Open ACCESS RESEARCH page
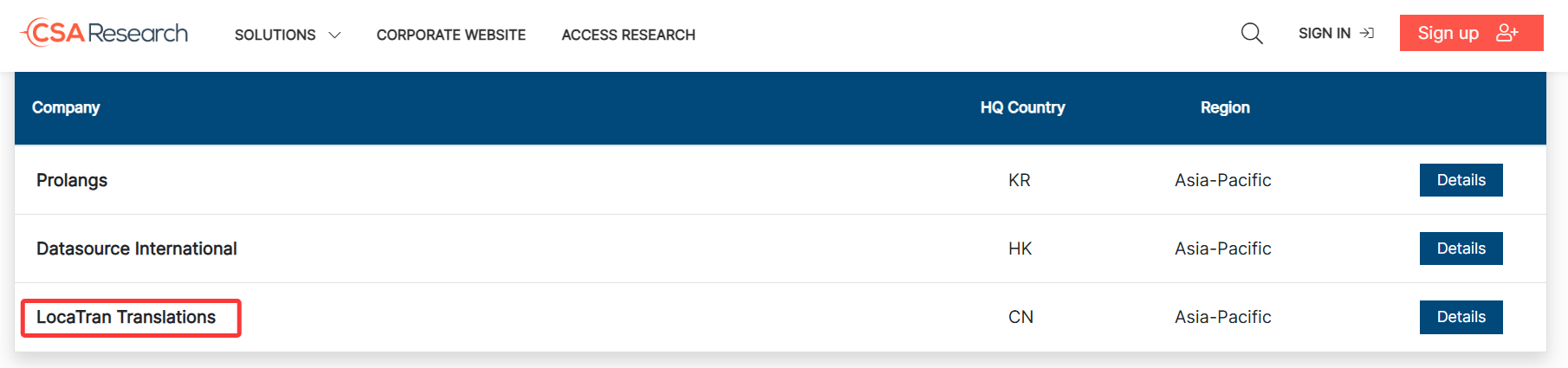The image size is (1568, 368). 629,35
